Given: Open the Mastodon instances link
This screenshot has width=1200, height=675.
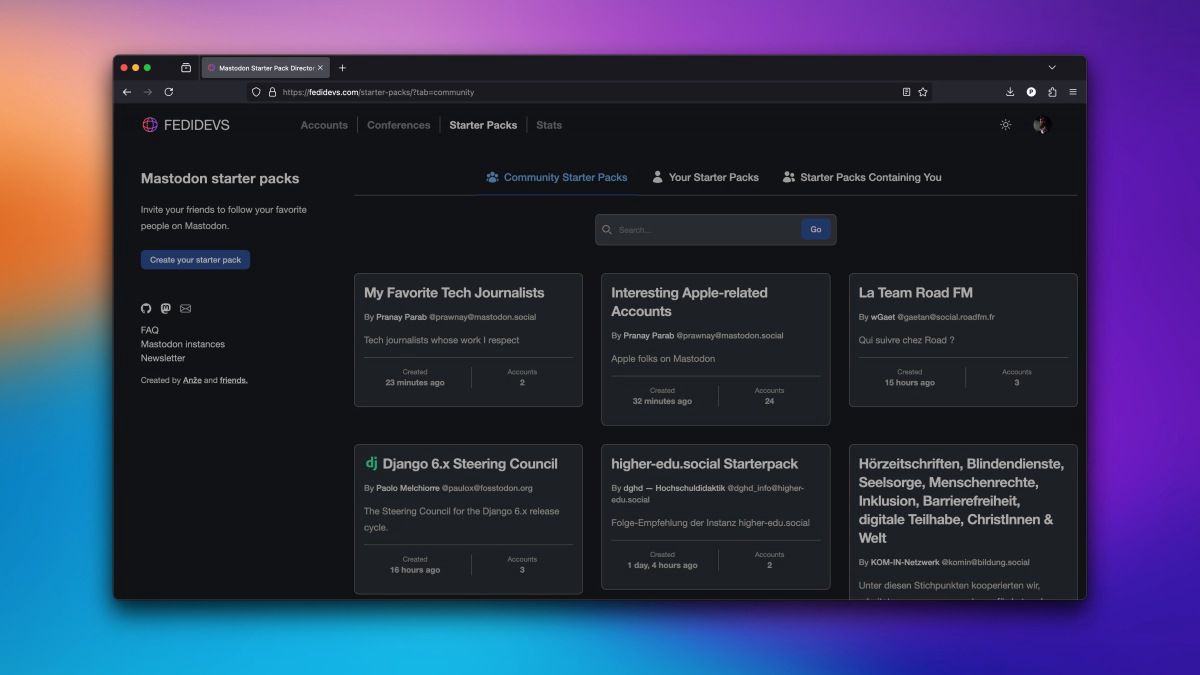Looking at the screenshot, I should (x=183, y=344).
